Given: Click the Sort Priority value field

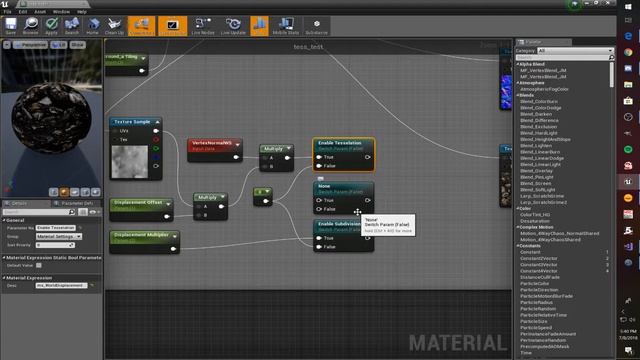Looking at the screenshot, I should (x=55, y=245).
